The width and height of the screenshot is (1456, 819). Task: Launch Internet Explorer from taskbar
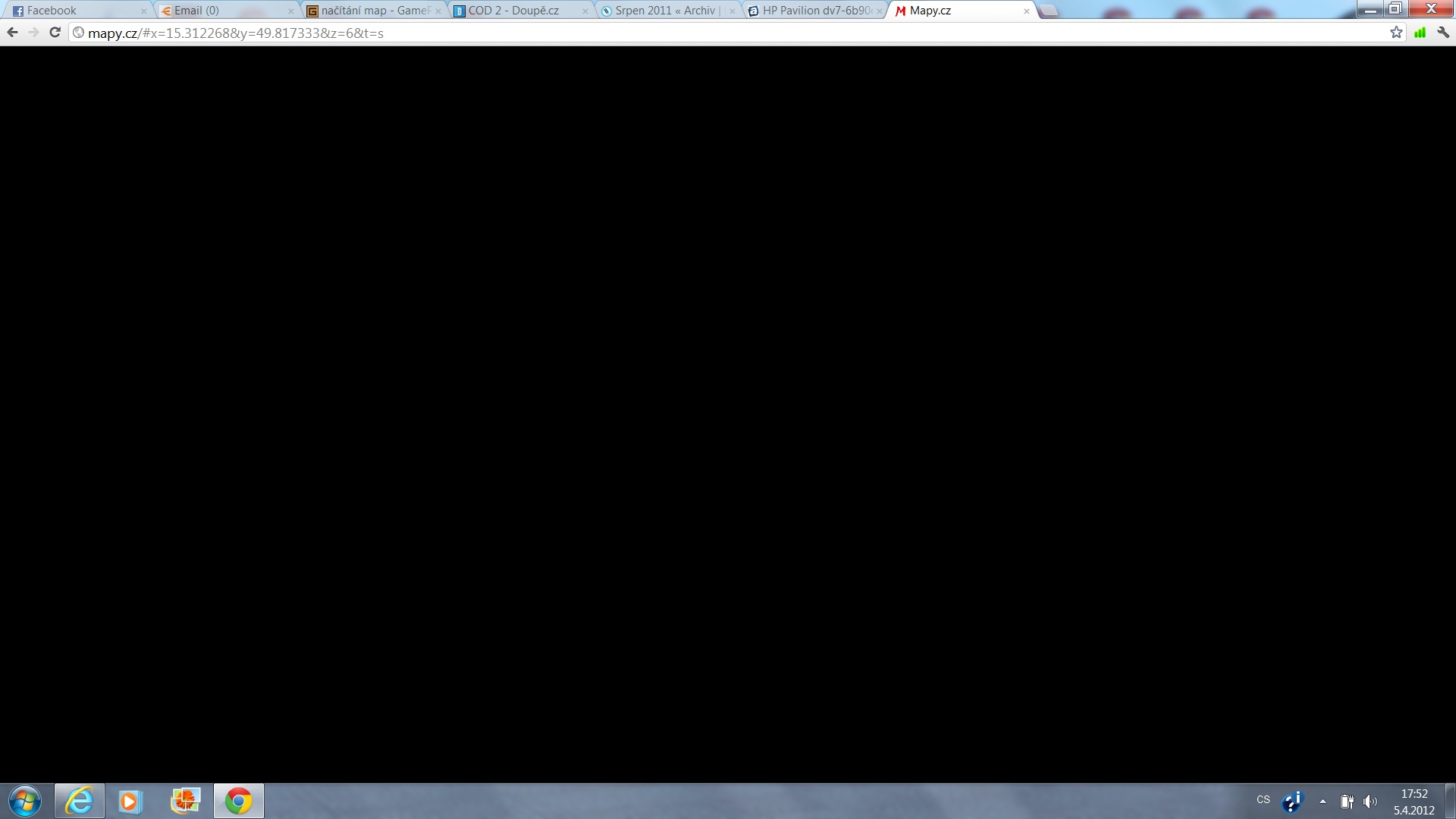pyautogui.click(x=80, y=801)
